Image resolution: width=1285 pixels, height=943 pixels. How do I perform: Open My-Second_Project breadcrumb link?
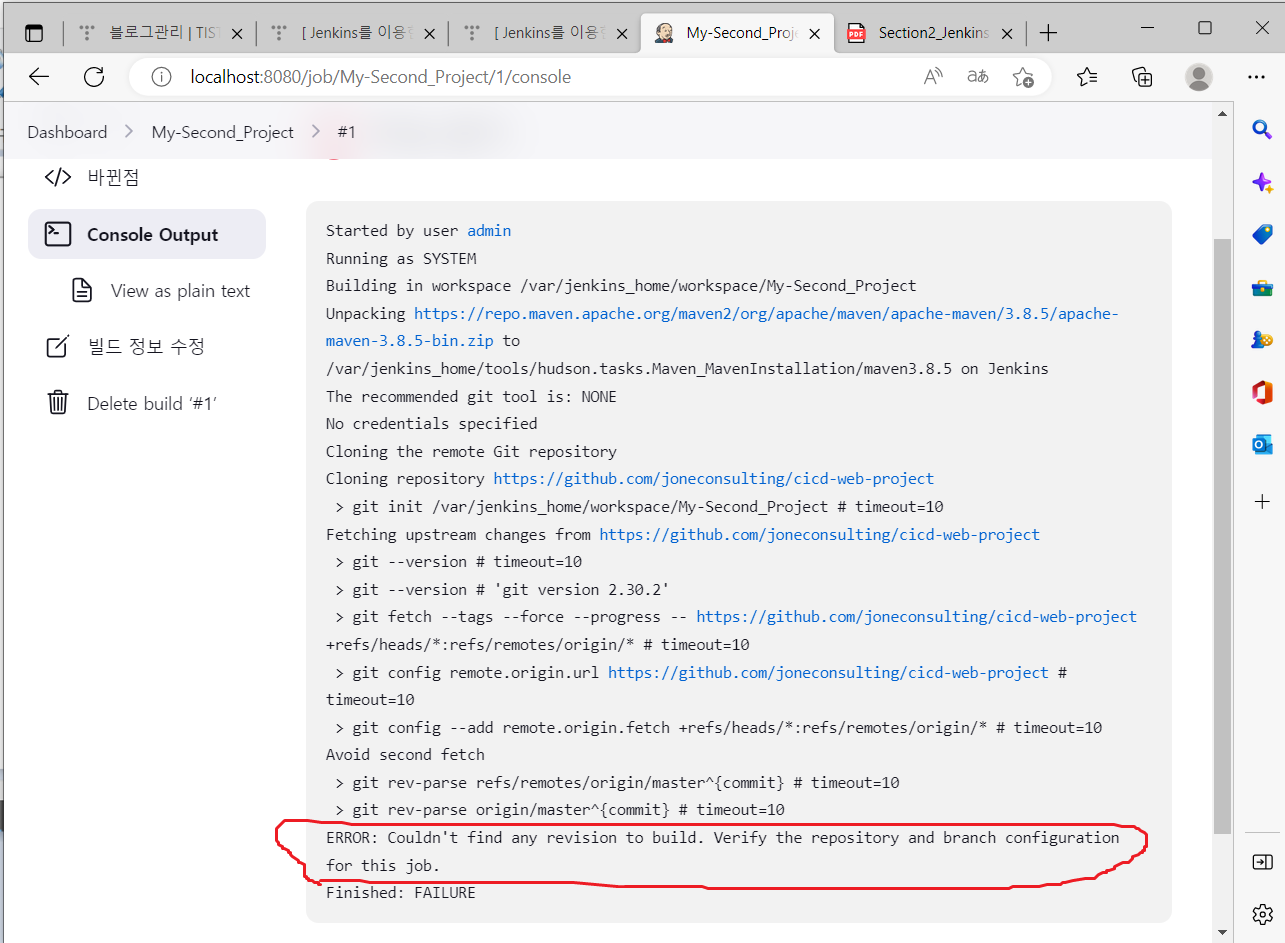[223, 132]
